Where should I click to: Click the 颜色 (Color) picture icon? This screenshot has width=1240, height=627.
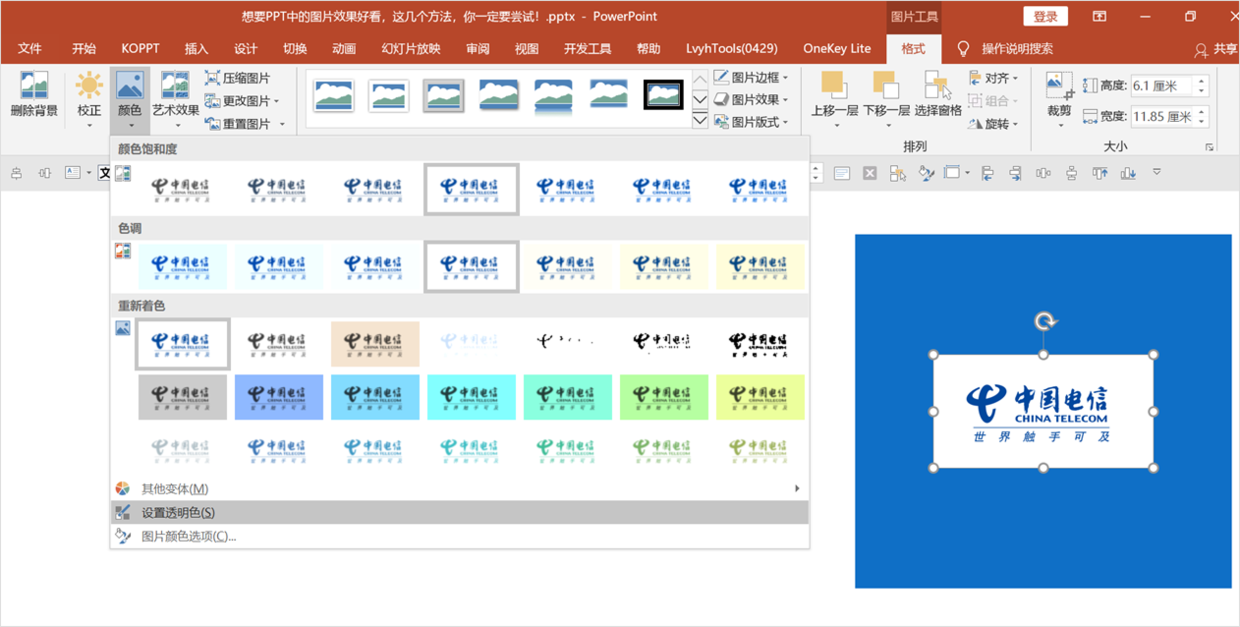coord(130,86)
